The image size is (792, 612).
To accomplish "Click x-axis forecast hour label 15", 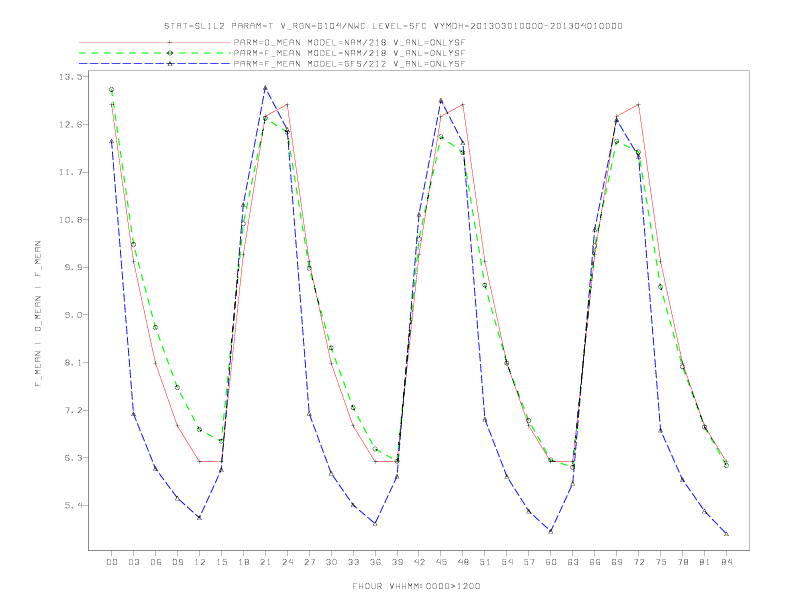I will tap(221, 562).
